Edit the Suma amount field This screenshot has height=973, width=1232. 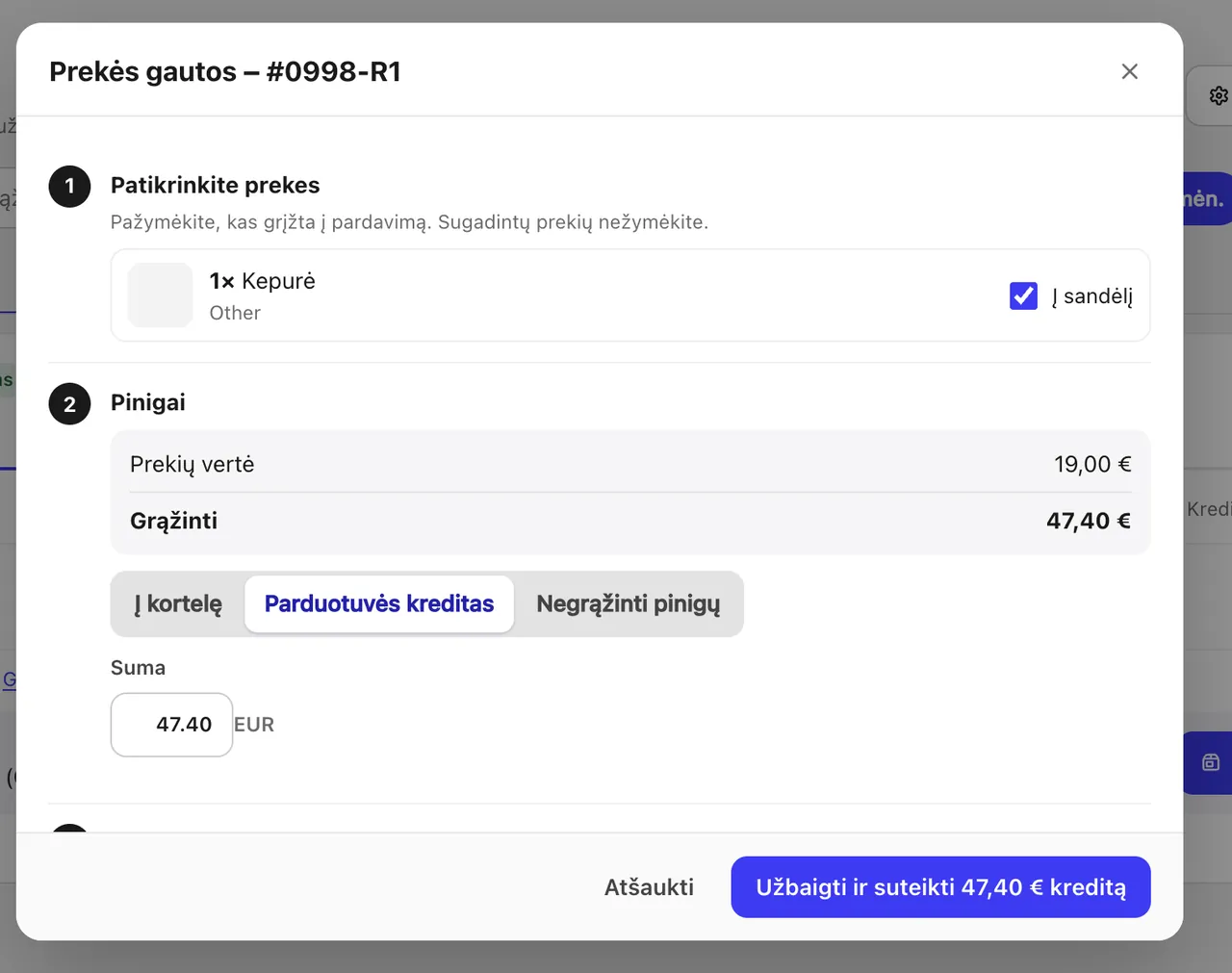click(x=171, y=725)
